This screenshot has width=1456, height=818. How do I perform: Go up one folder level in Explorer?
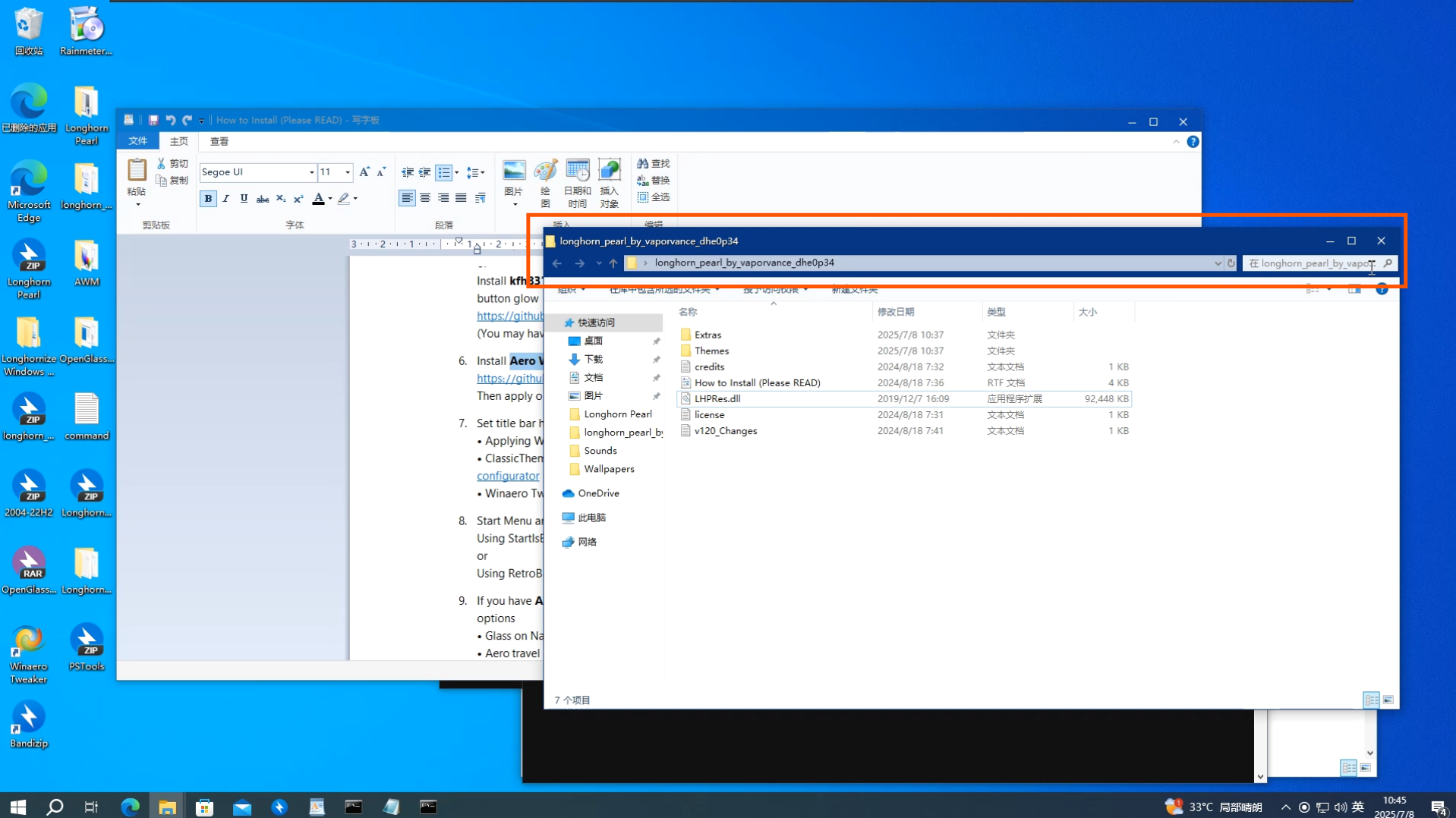pyautogui.click(x=613, y=263)
